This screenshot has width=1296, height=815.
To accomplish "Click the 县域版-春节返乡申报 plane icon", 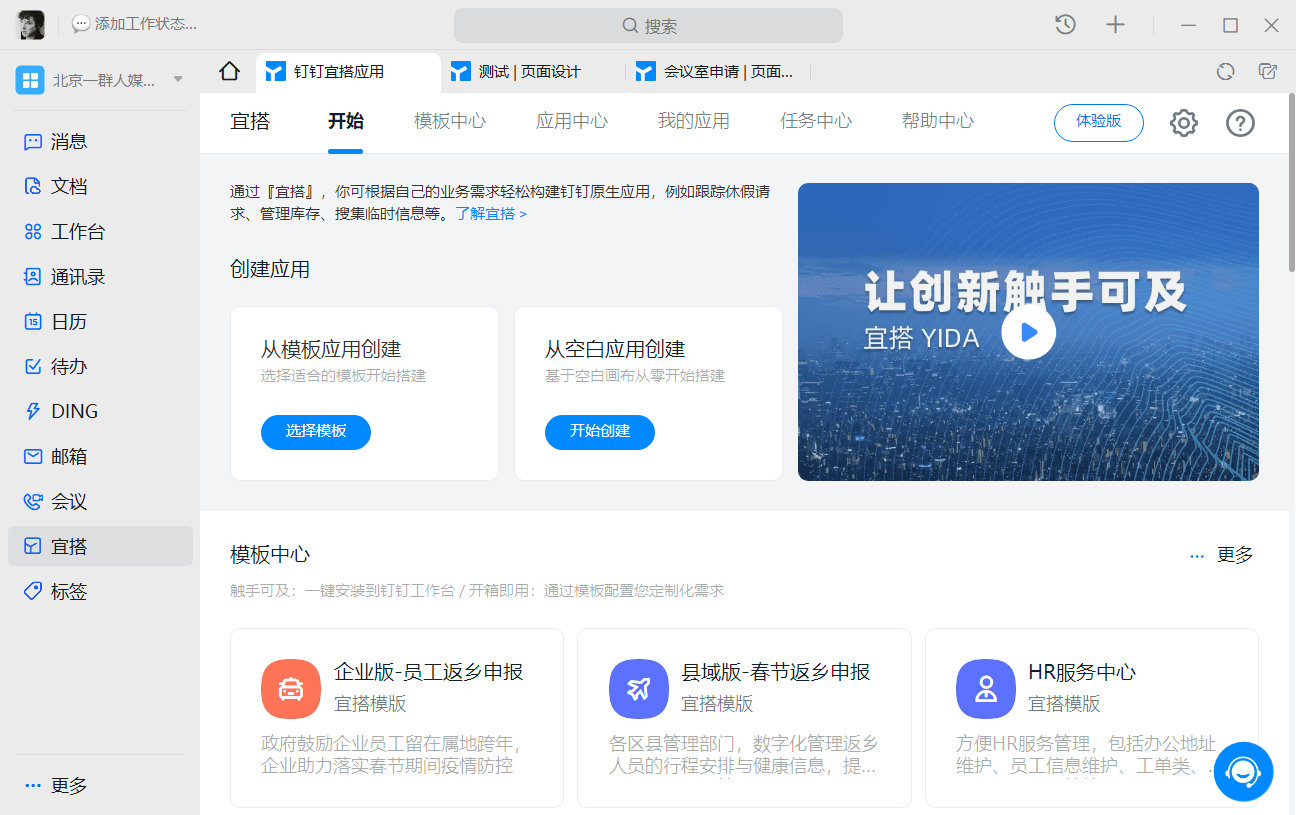I will tap(638, 689).
